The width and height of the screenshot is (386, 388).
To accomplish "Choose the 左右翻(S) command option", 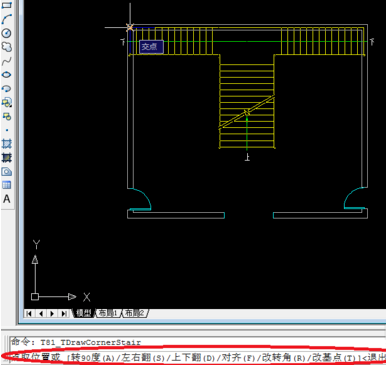I will point(143,358).
